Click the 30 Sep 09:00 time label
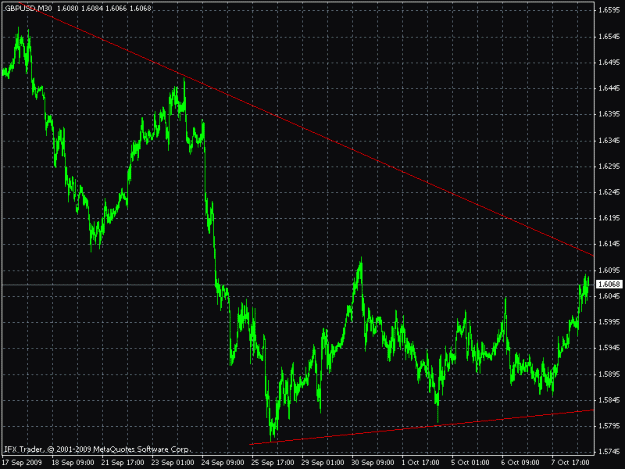Viewport: 625px width, 469px height. [x=372, y=463]
